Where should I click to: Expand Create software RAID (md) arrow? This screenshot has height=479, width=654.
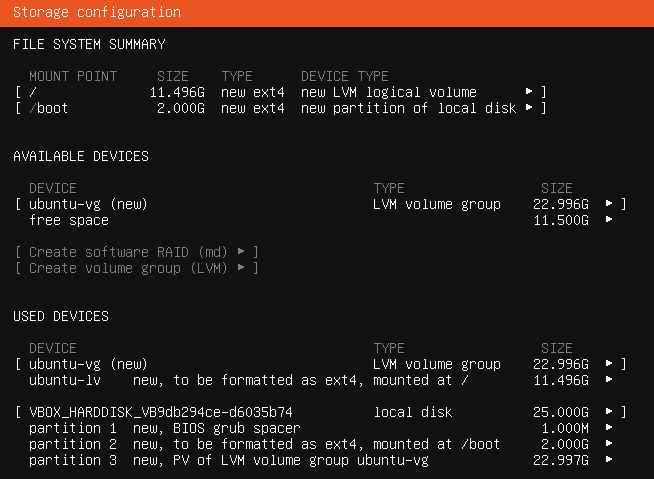241,252
